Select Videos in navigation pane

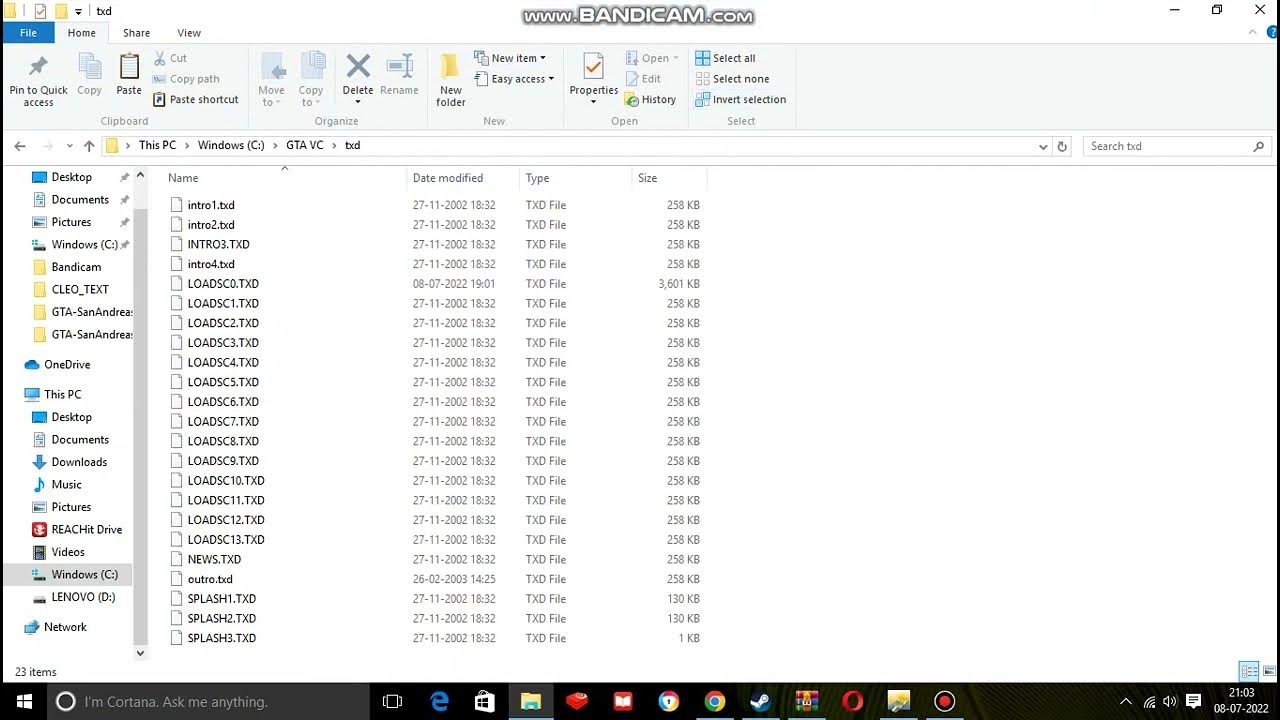(68, 552)
